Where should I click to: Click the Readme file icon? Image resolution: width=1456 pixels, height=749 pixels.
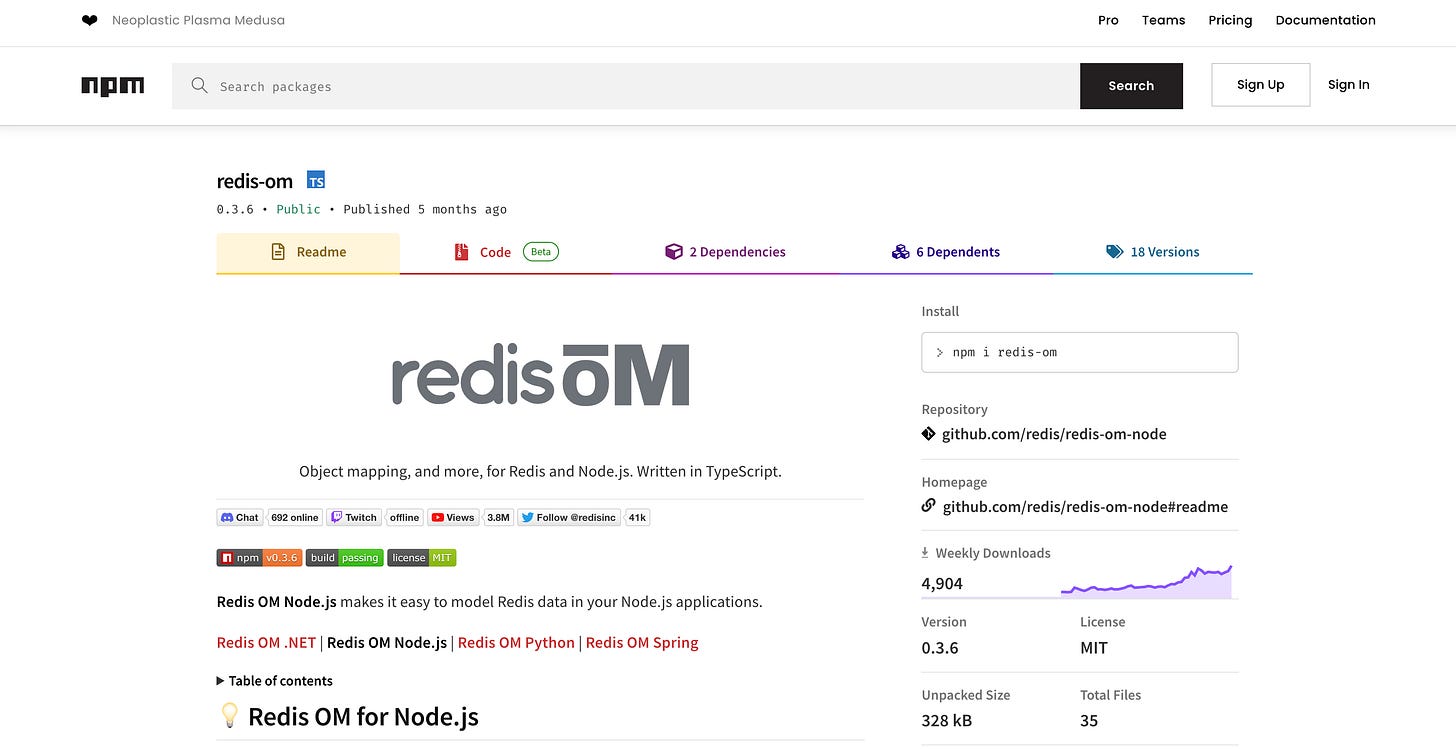[279, 252]
